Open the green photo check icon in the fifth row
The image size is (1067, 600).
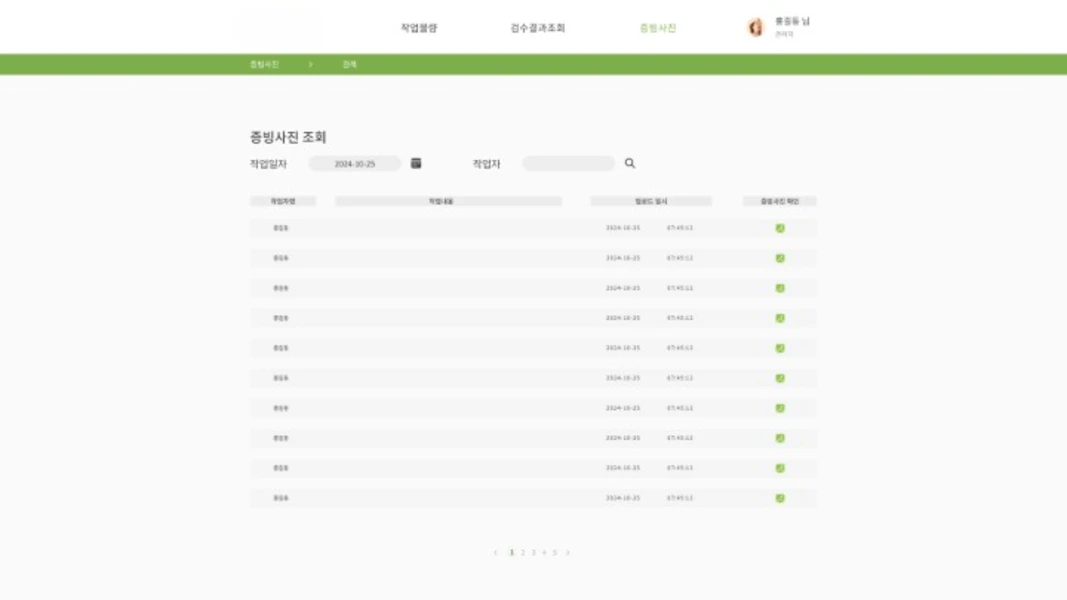[x=780, y=348]
